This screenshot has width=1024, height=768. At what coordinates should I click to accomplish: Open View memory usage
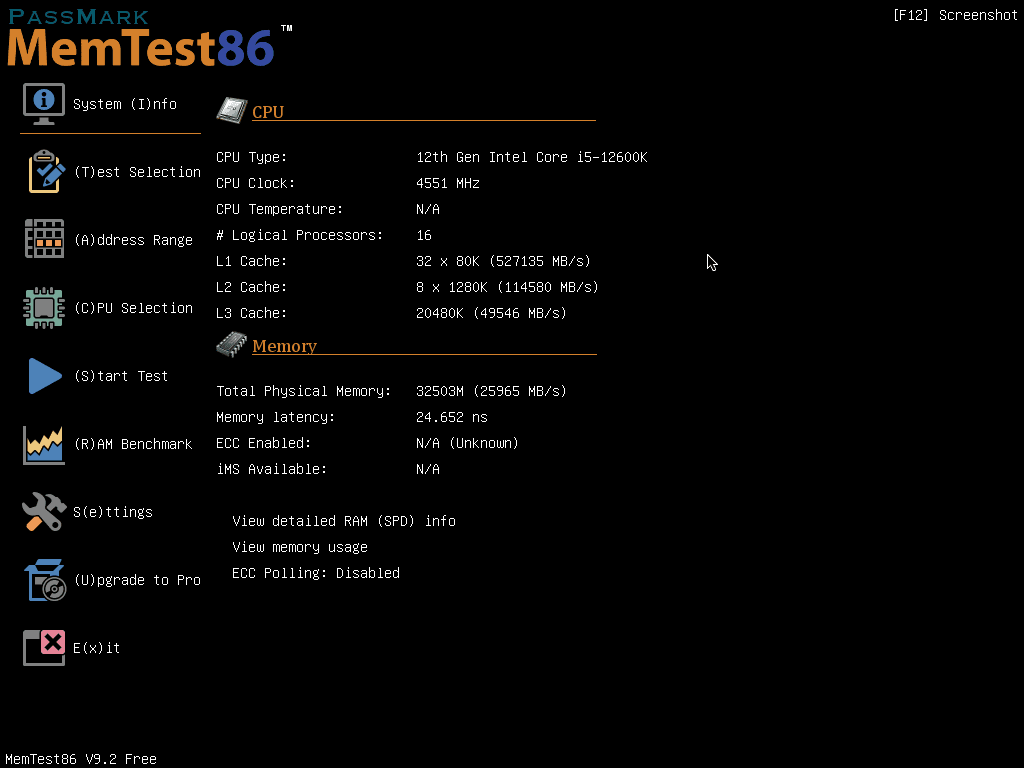point(300,547)
